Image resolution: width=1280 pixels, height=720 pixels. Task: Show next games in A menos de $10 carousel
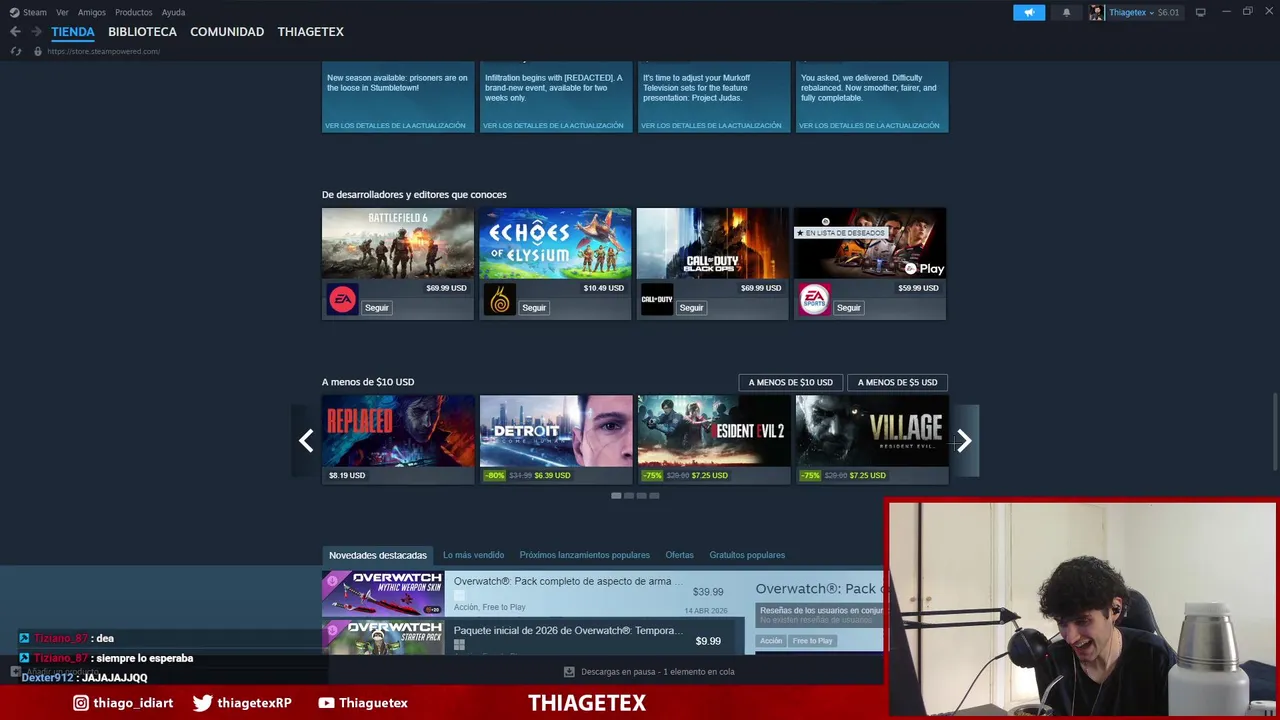[964, 440]
